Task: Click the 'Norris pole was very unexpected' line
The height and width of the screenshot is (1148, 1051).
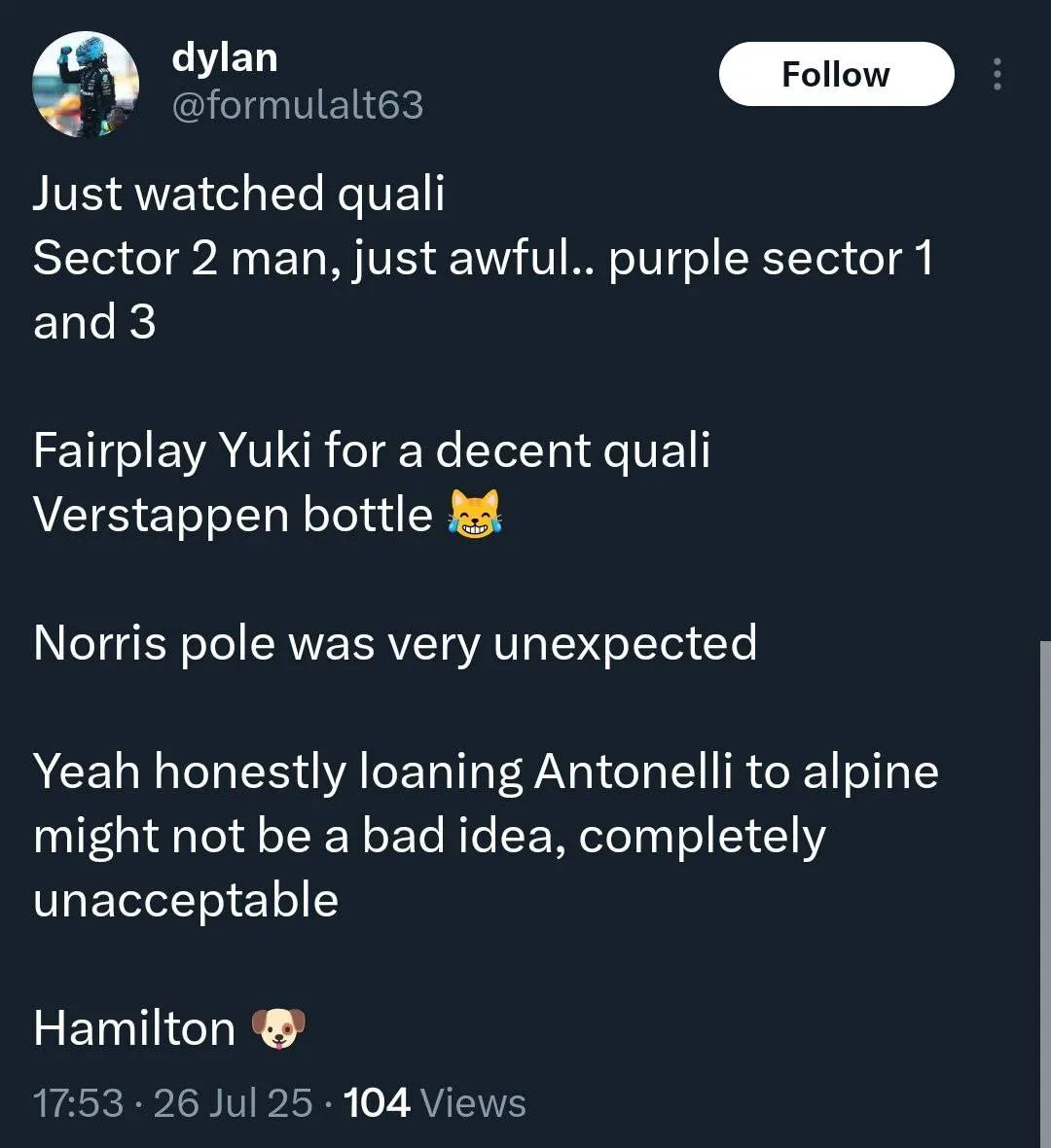Action: click(395, 643)
